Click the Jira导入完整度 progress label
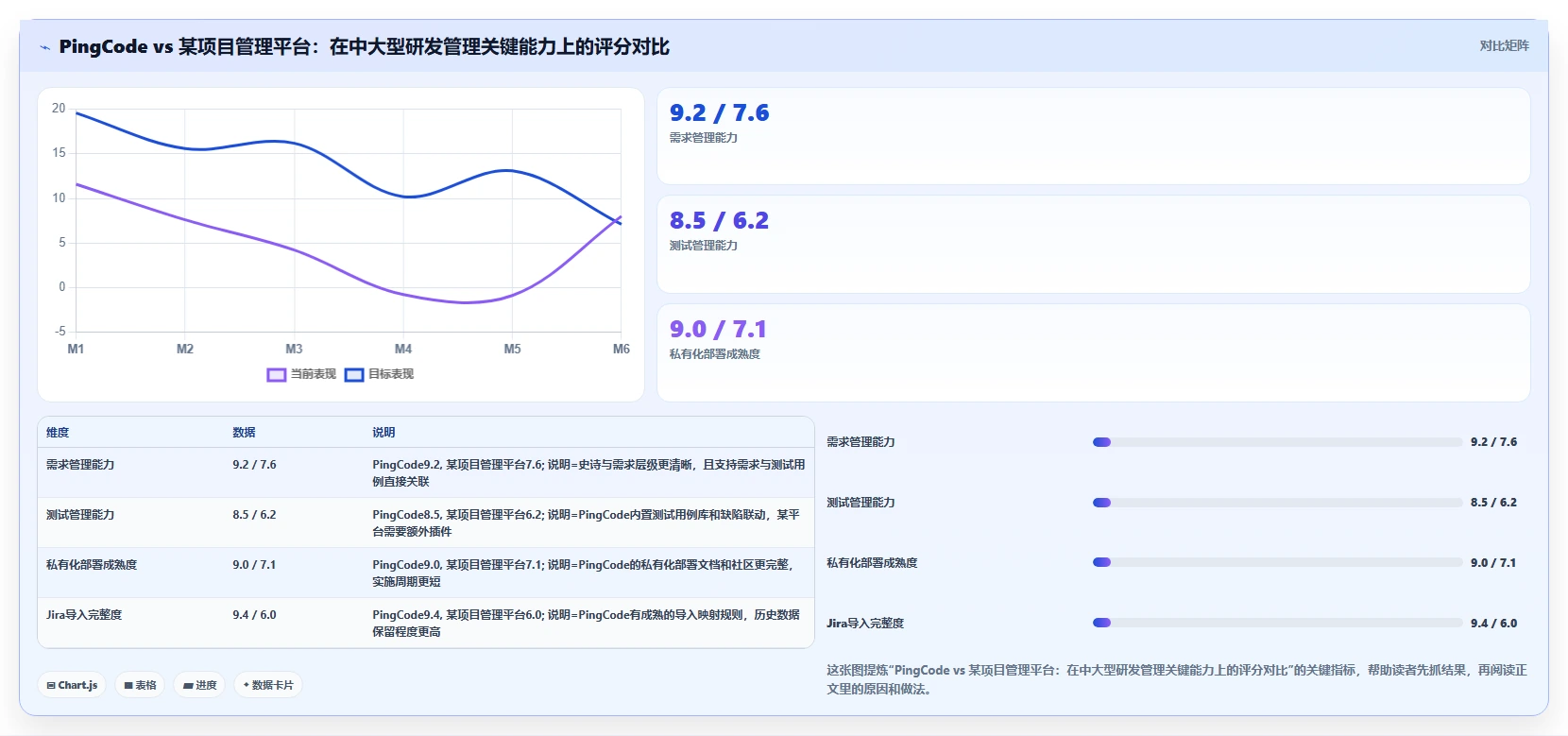This screenshot has height=736, width=1568. click(865, 624)
